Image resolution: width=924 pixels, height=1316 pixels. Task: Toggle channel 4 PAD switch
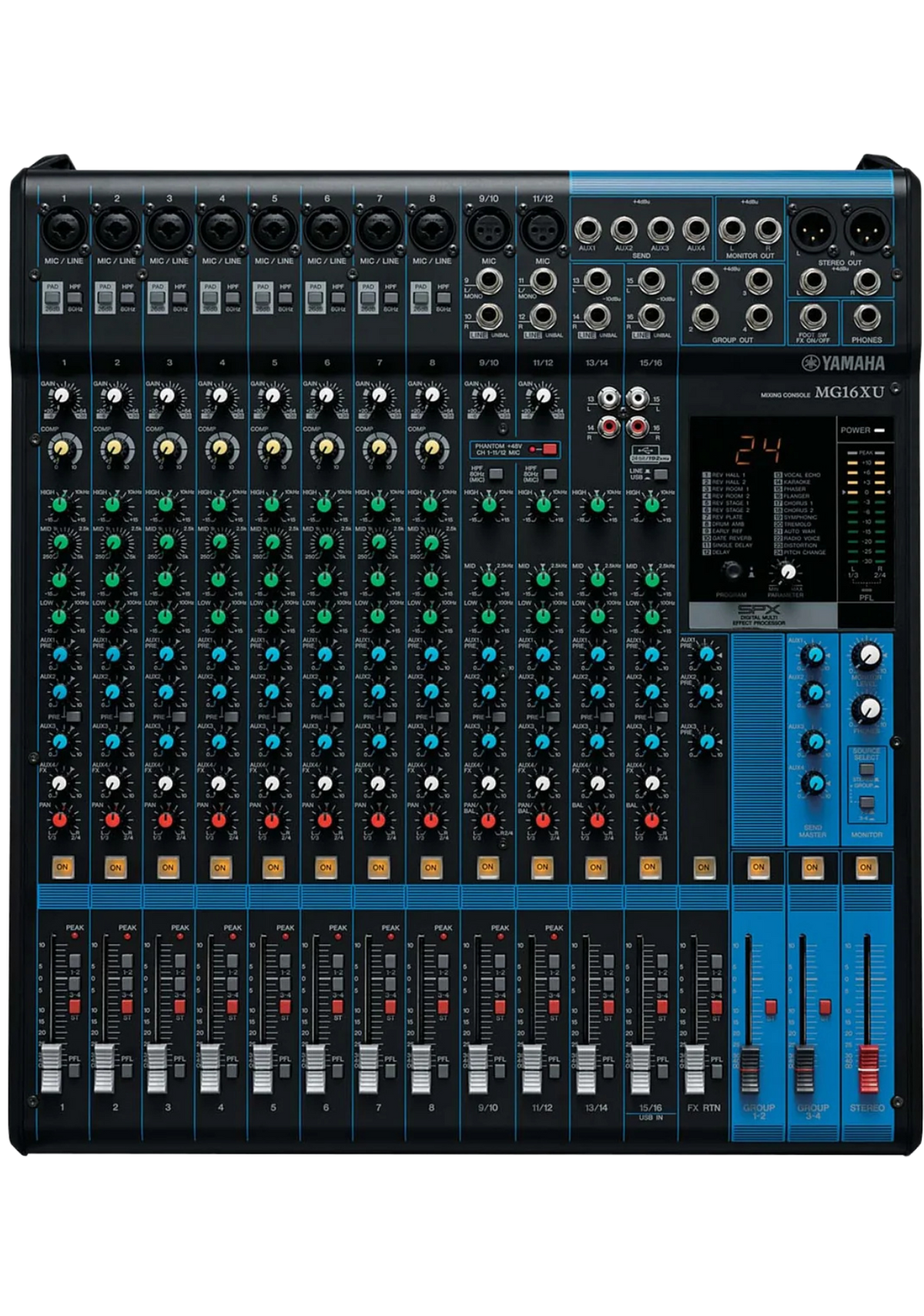[209, 297]
